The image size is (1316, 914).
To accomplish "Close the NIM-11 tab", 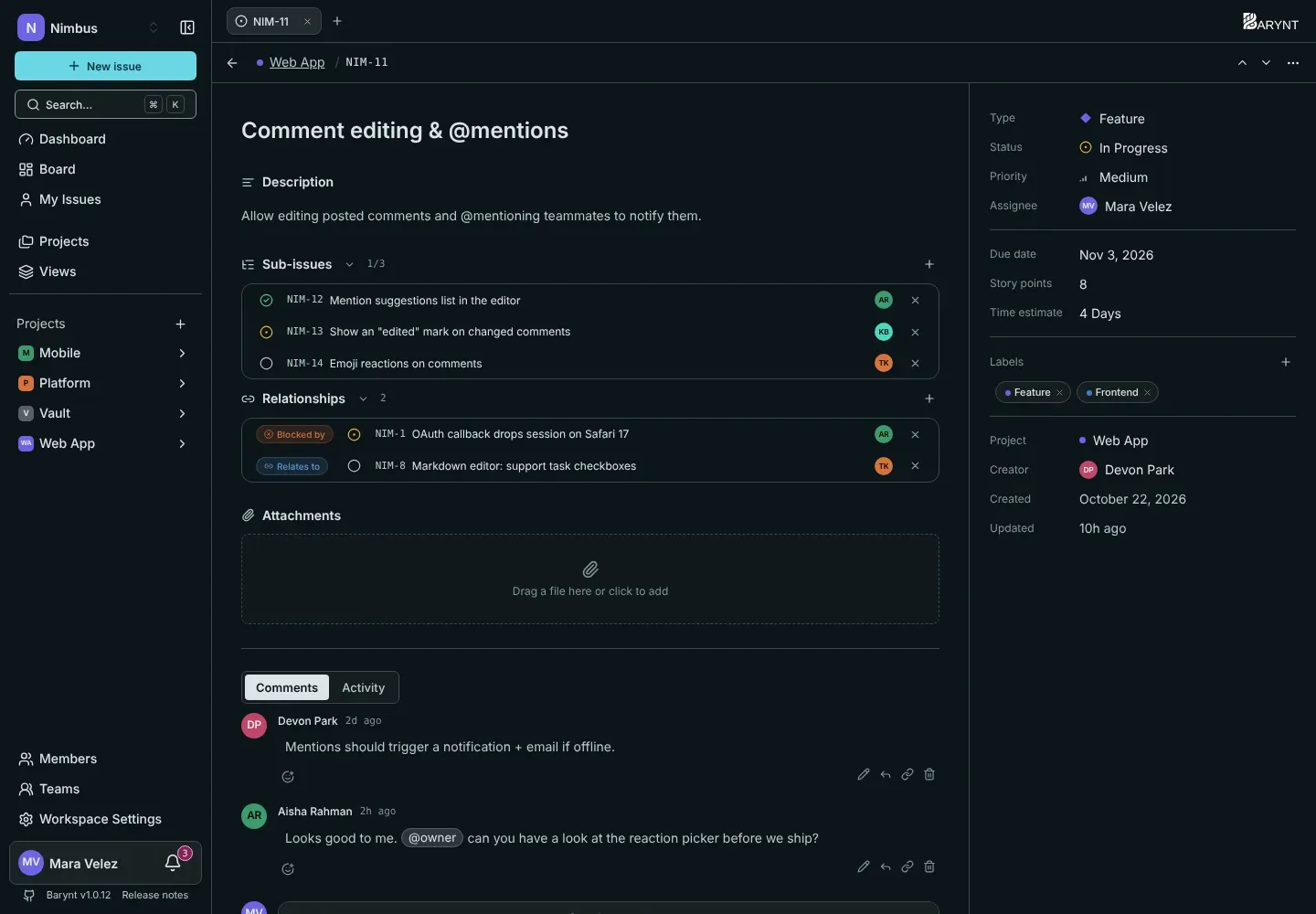I will coord(308,21).
